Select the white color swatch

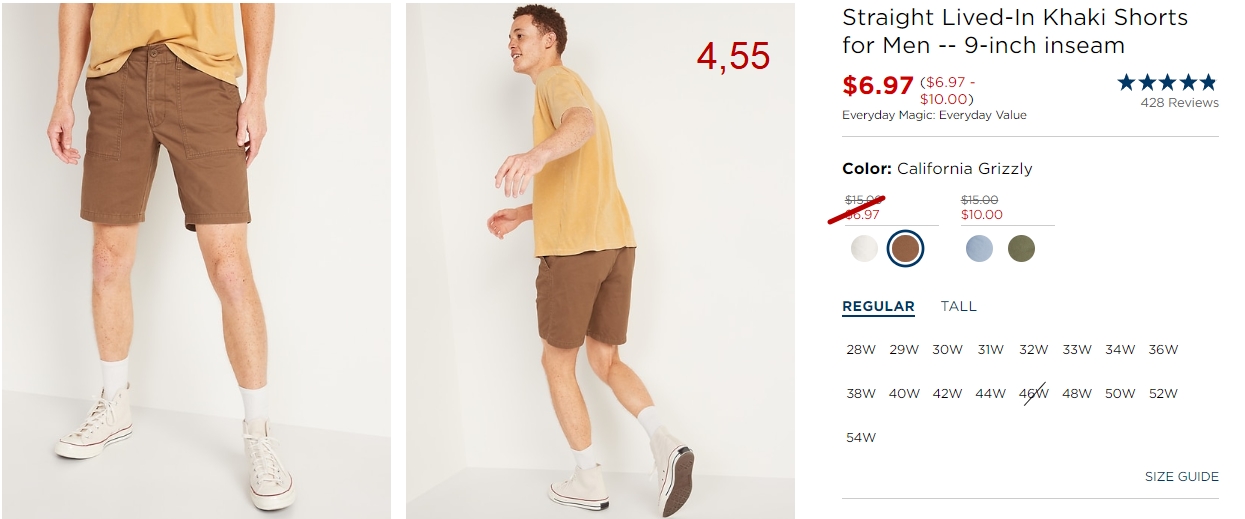click(864, 249)
